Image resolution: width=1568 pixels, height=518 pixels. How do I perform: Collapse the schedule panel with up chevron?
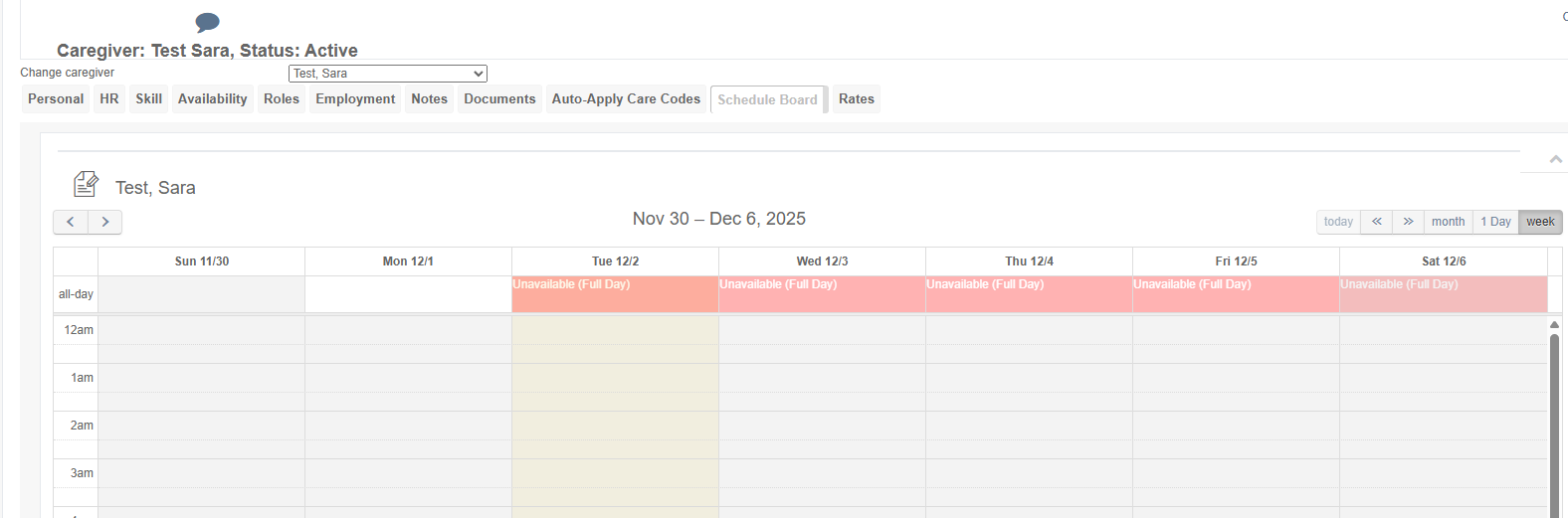[1555, 159]
